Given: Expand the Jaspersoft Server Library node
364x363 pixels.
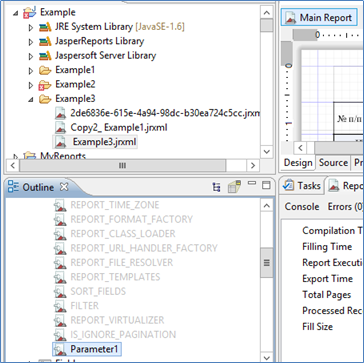Looking at the screenshot, I should coord(31,56).
